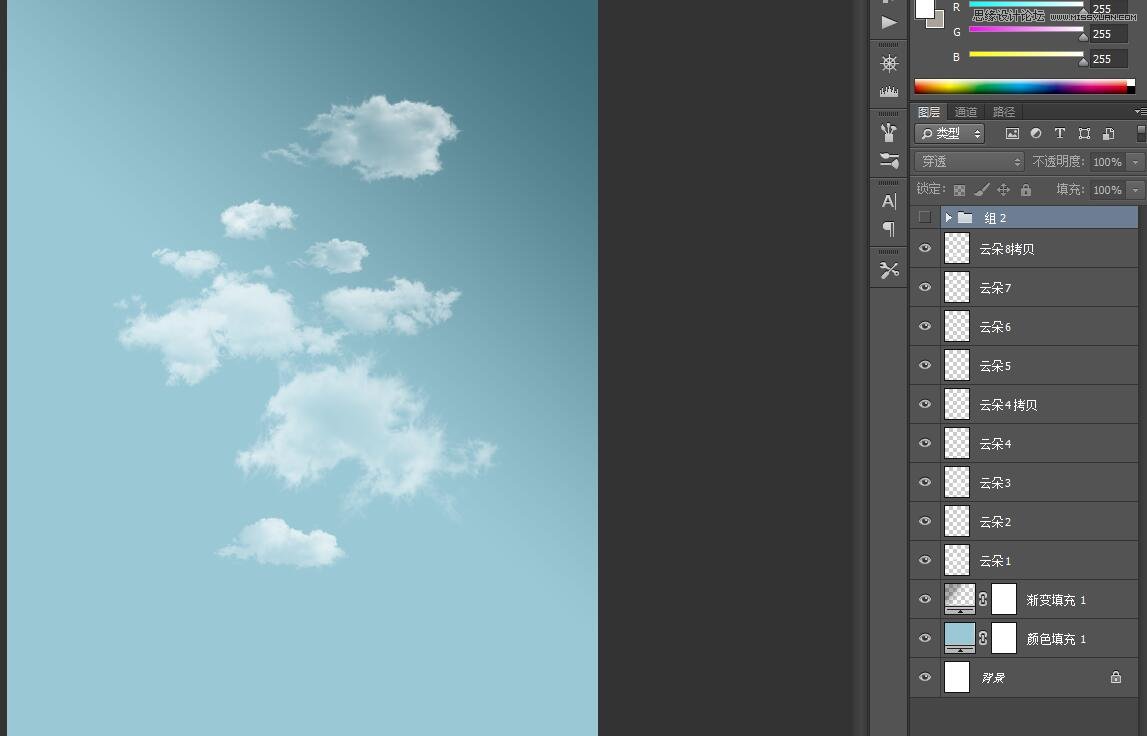The width and height of the screenshot is (1147, 736).
Task: Open the Brush settings panel icon
Action: coord(889,160)
